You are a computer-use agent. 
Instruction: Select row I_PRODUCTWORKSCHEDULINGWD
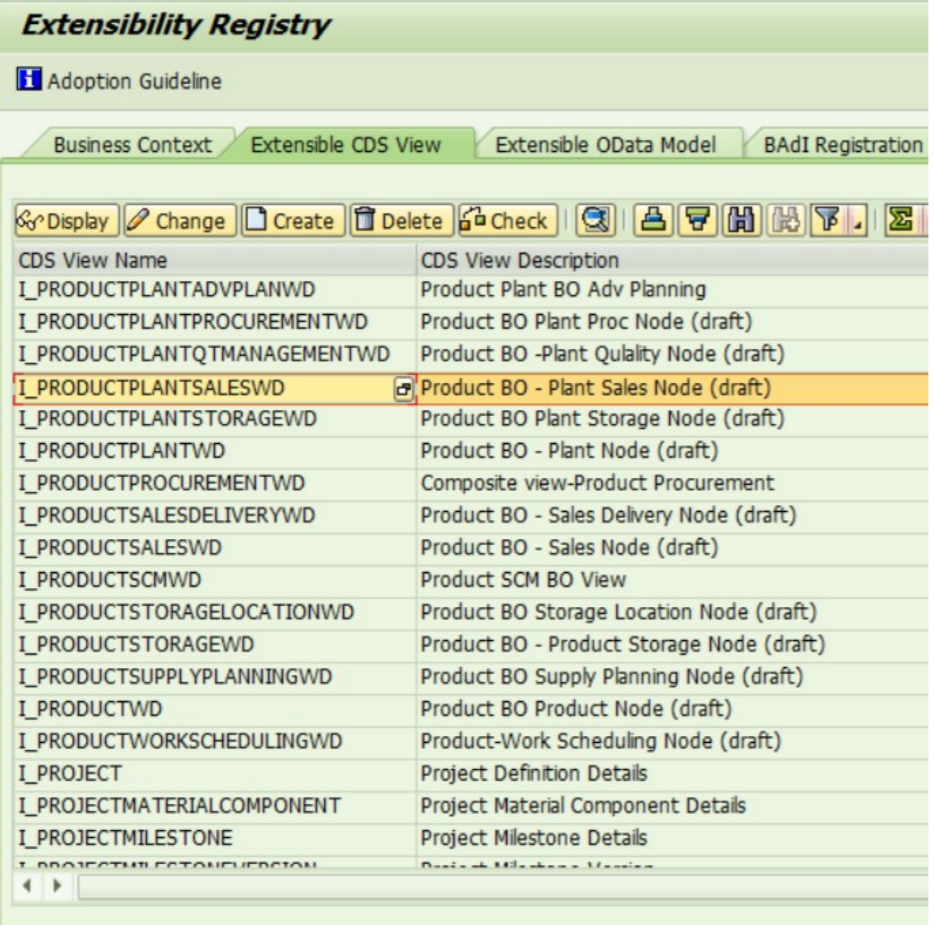[x=214, y=741]
